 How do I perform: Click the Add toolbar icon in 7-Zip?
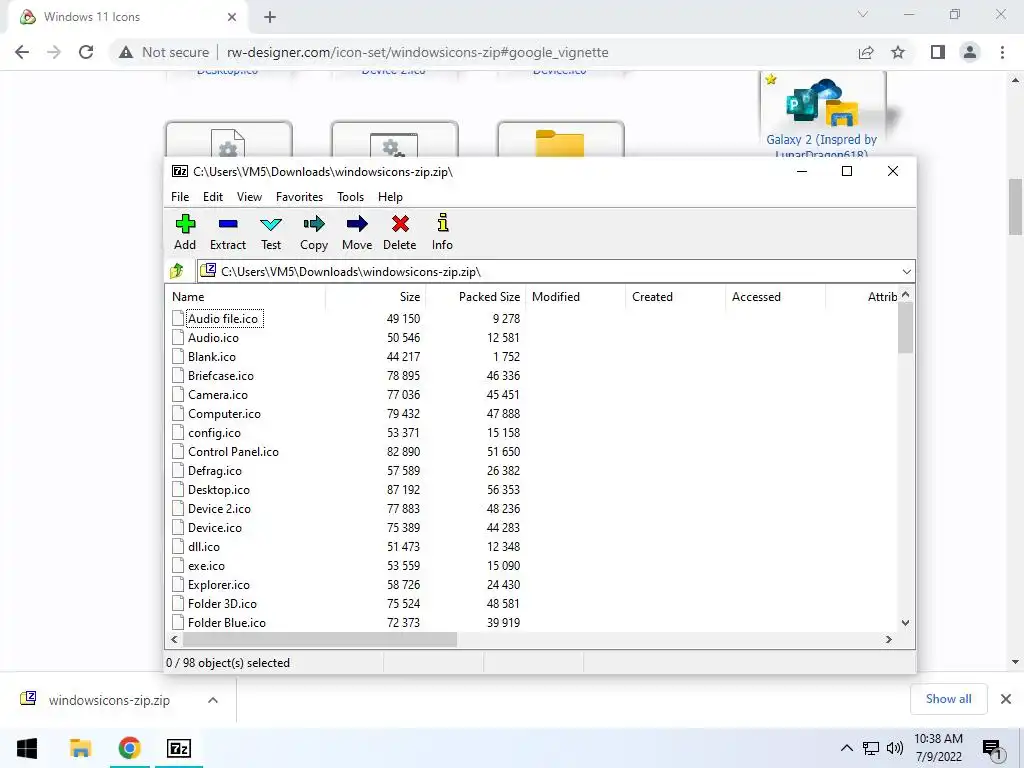pyautogui.click(x=185, y=224)
